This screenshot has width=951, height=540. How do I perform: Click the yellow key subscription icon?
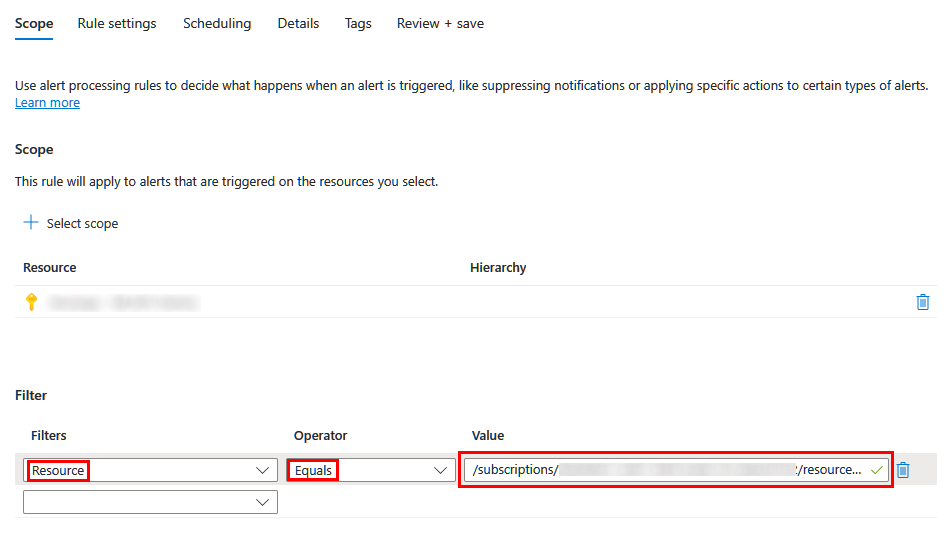click(x=31, y=302)
